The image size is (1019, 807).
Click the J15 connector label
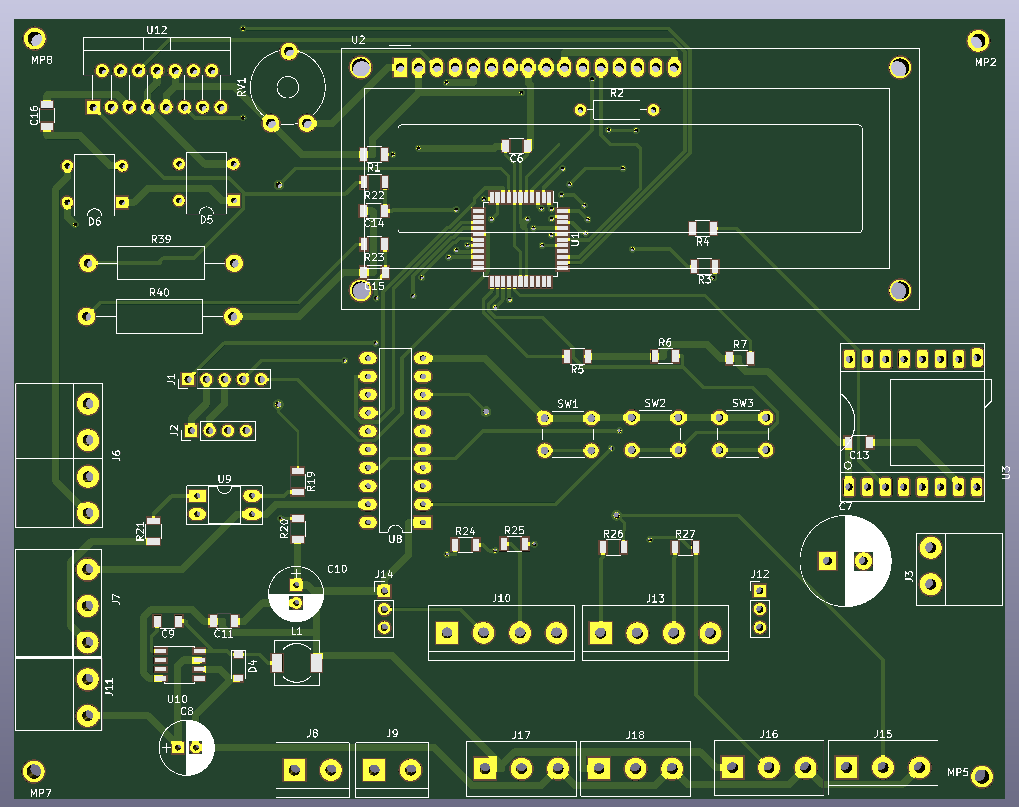point(883,734)
